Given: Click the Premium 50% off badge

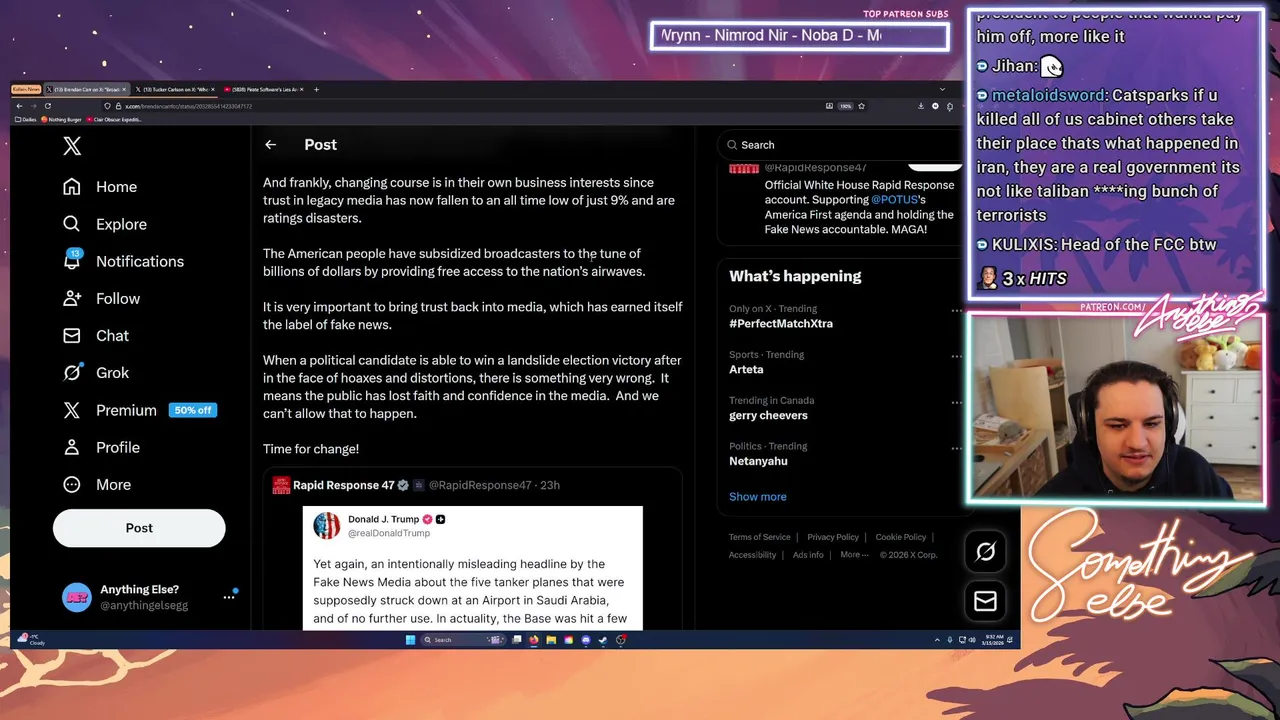Looking at the screenshot, I should tap(192, 410).
